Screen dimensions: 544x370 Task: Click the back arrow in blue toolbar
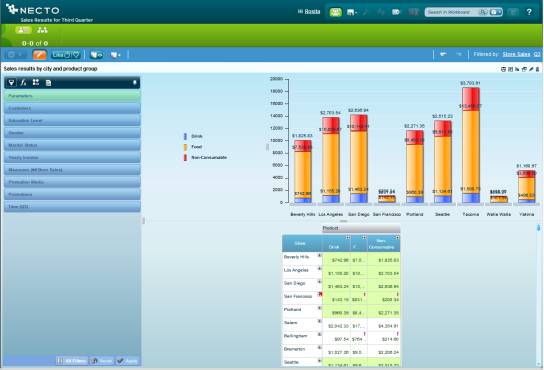click(443, 54)
